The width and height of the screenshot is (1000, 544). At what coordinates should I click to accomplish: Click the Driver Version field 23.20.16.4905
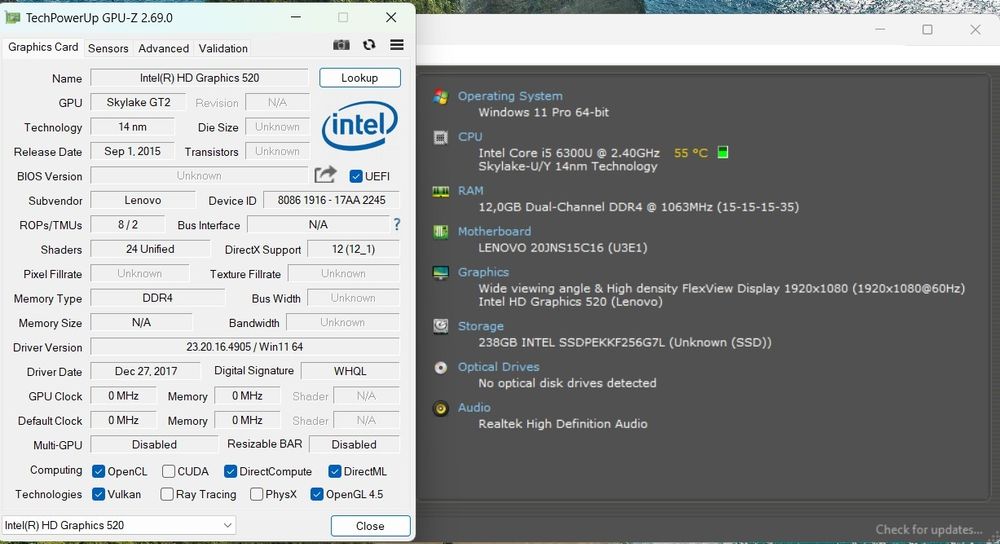[x=245, y=347]
